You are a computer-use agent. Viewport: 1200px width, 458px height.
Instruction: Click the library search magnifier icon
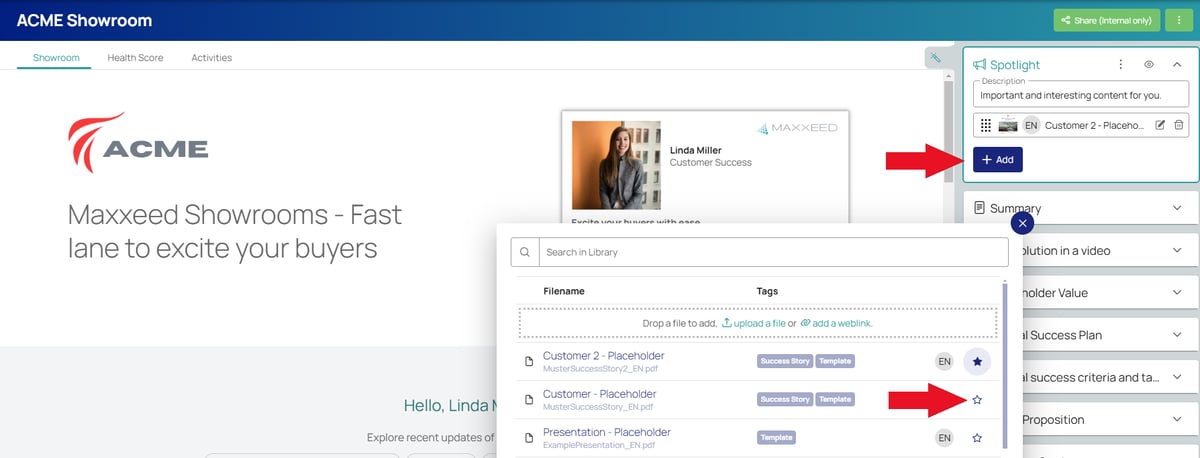pyautogui.click(x=525, y=252)
